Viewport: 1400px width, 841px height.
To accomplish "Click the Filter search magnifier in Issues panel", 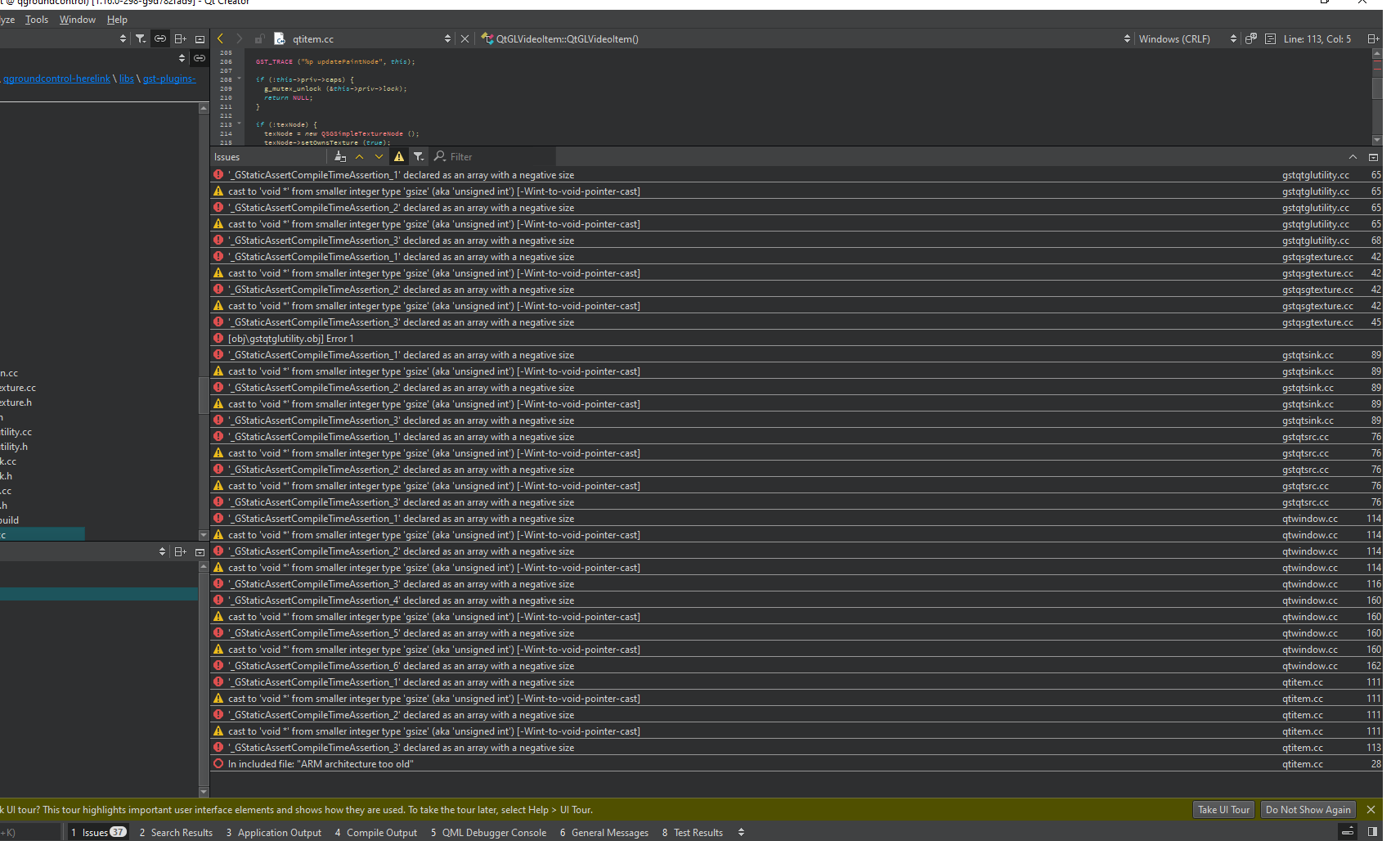I will tap(440, 156).
